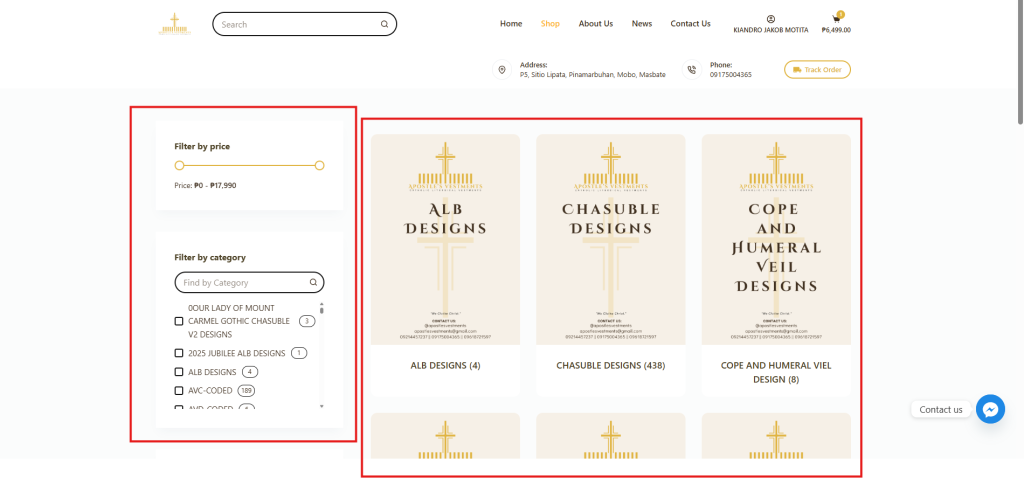Check the 2025 Jubilee Alb Designs box

click(179, 353)
